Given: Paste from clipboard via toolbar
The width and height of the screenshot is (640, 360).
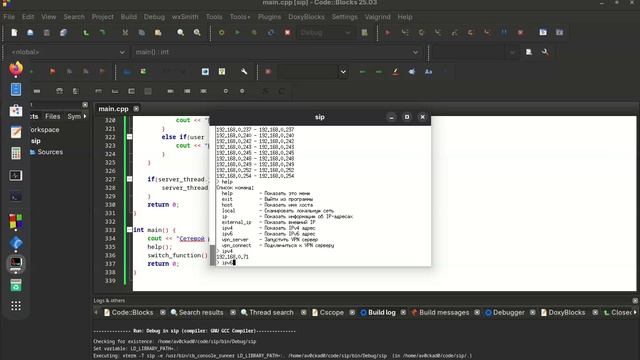Looking at the screenshot, I should (x=158, y=33).
